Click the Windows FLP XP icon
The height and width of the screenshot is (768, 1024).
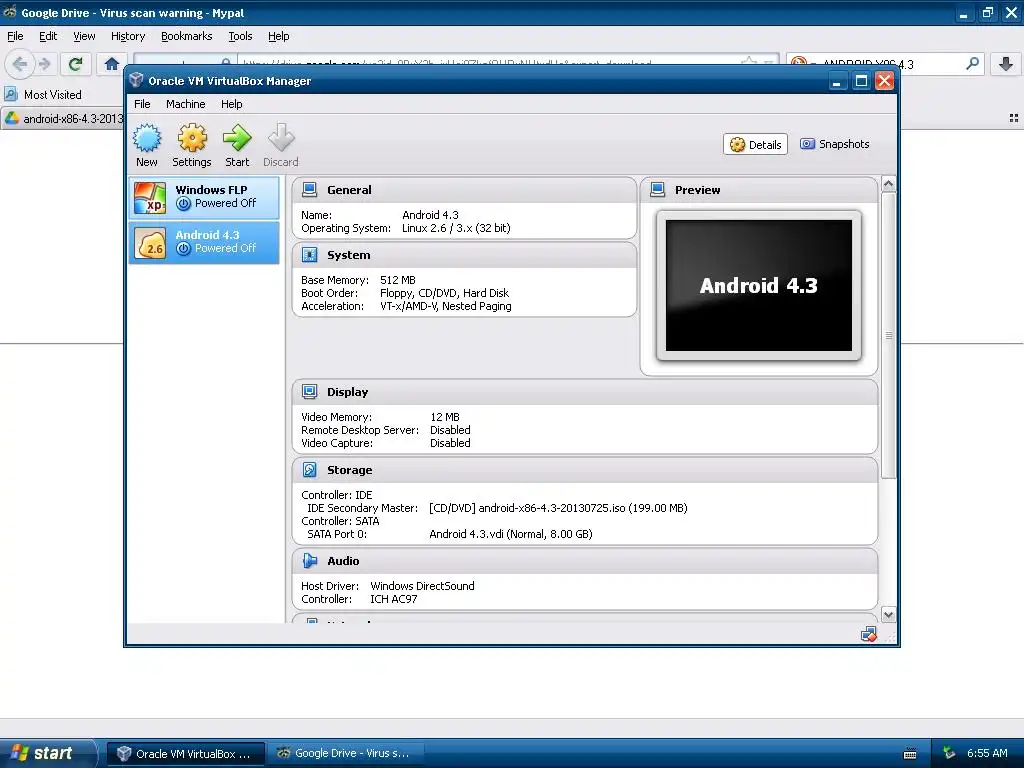150,198
